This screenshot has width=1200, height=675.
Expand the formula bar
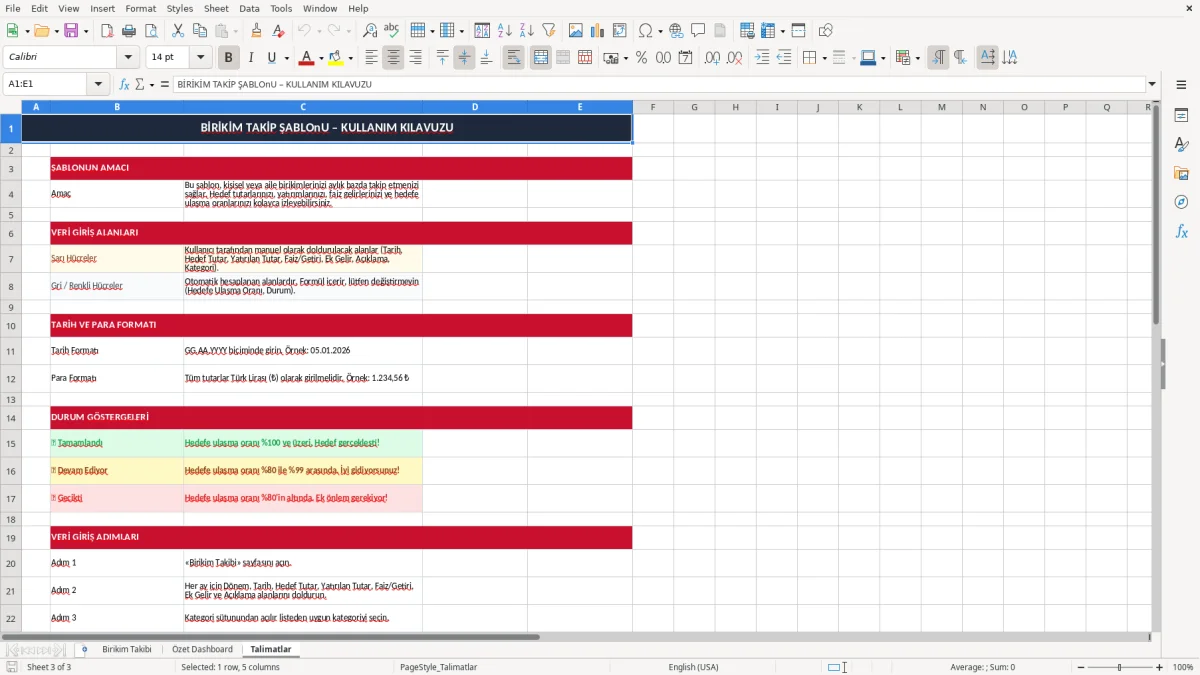point(1153,85)
